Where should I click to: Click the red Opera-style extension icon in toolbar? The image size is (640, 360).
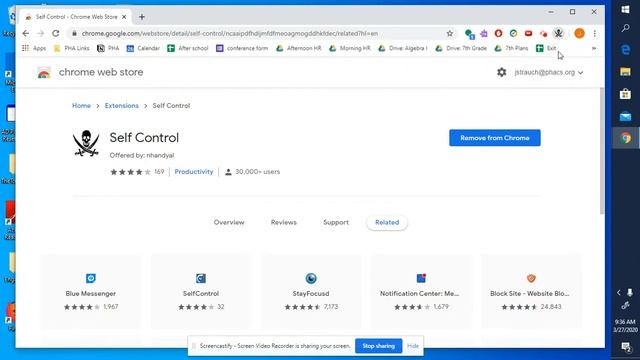click(498, 33)
